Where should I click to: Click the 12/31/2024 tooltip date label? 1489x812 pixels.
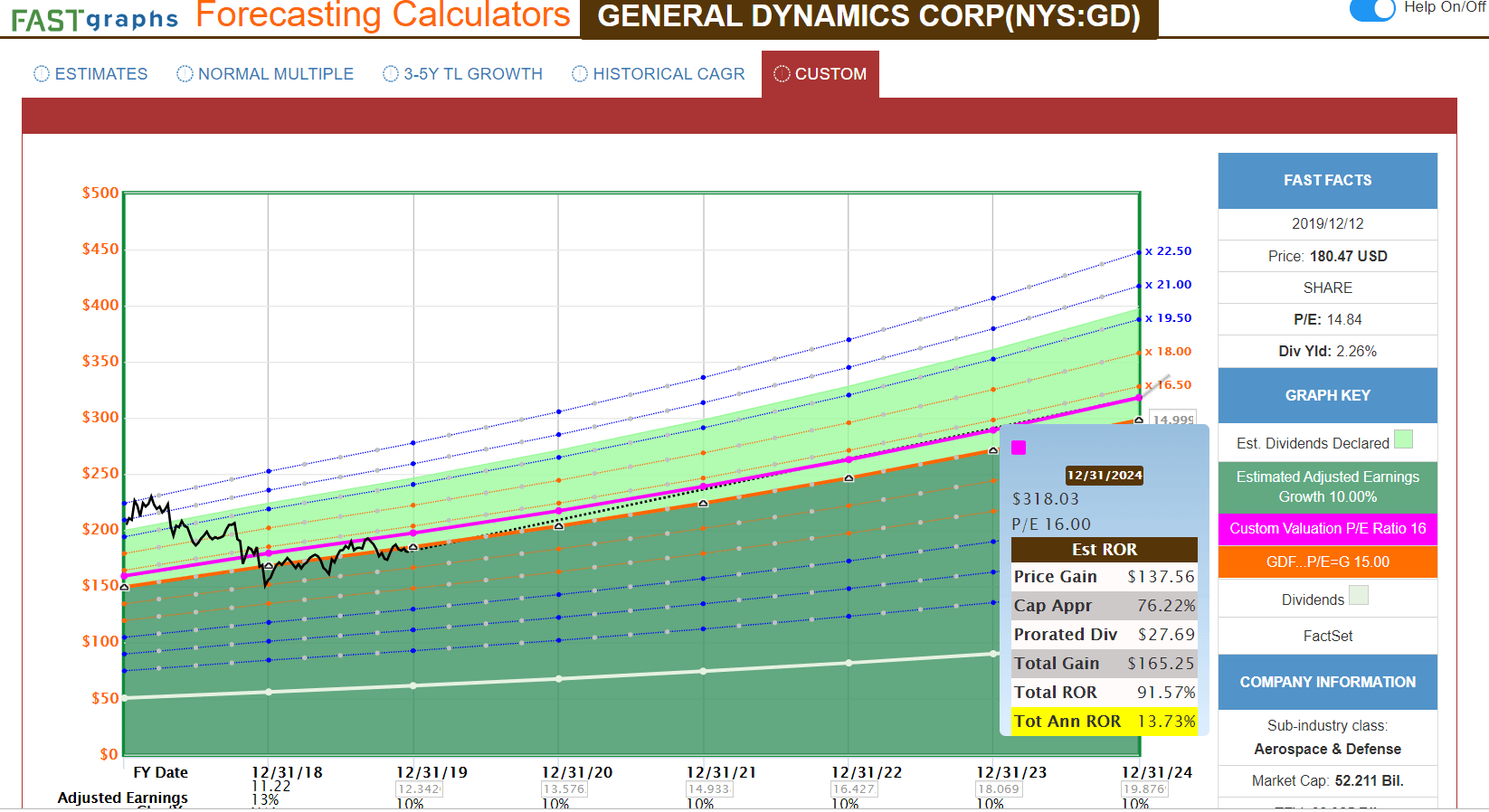[x=1105, y=476]
